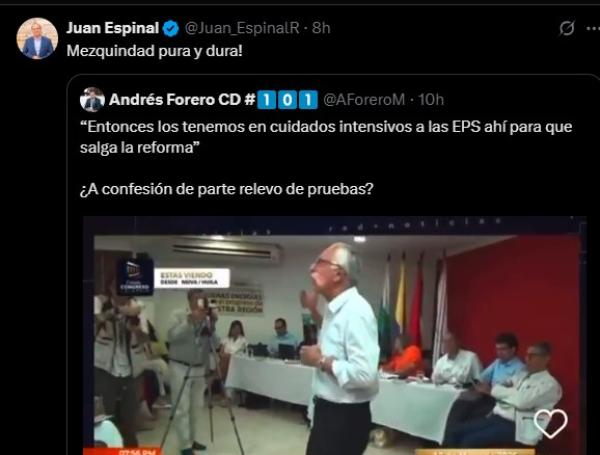Click the blue 101 number emoji badges

[287, 99]
